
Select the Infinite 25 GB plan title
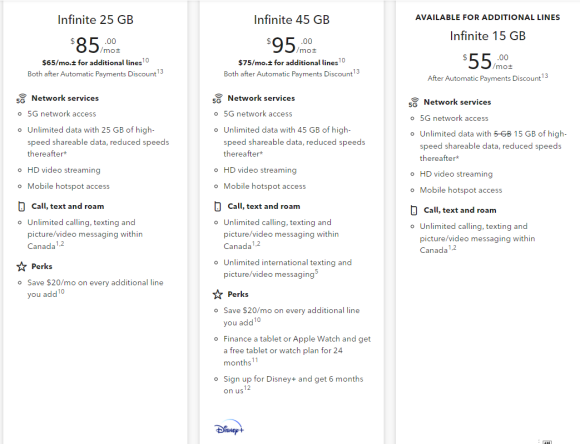click(x=95, y=20)
